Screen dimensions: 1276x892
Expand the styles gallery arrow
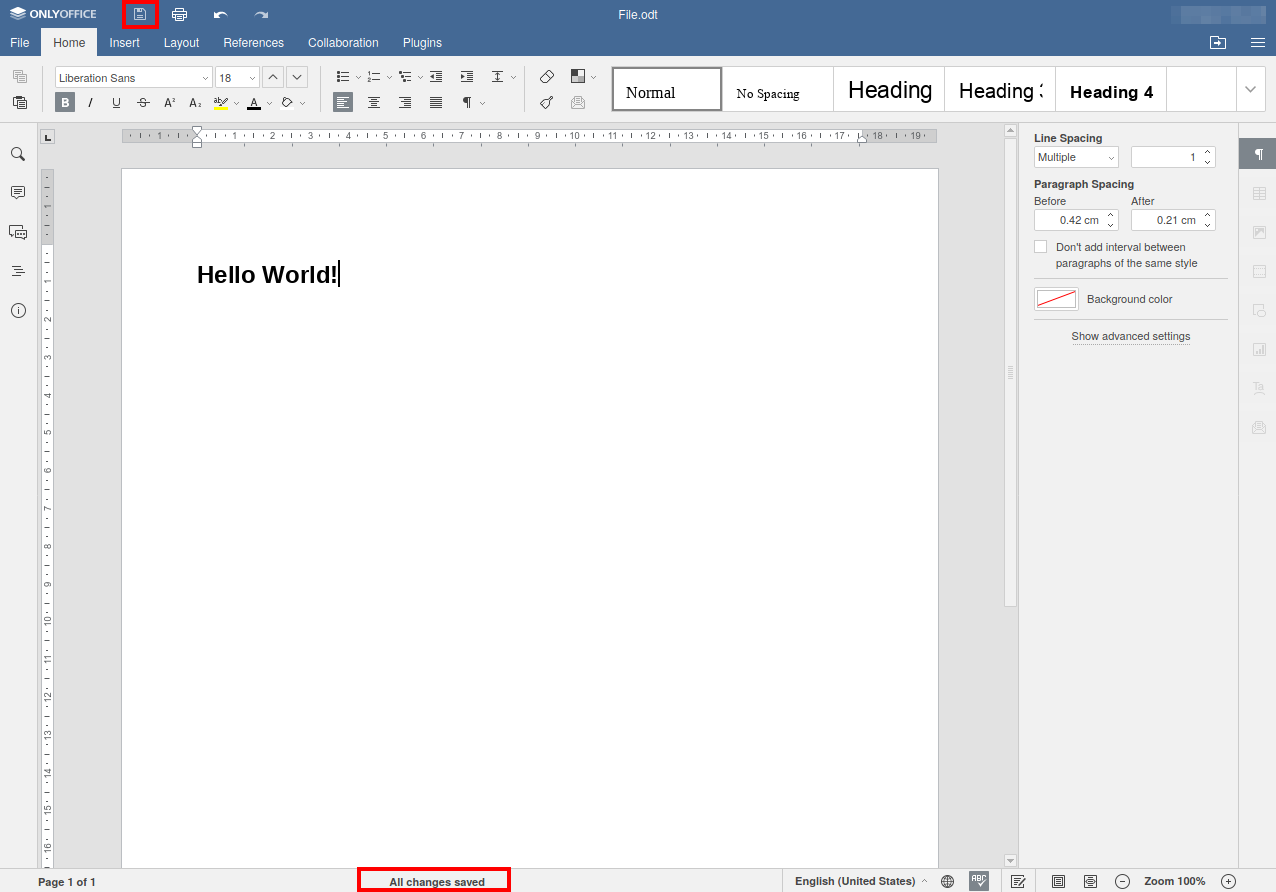tap(1250, 90)
